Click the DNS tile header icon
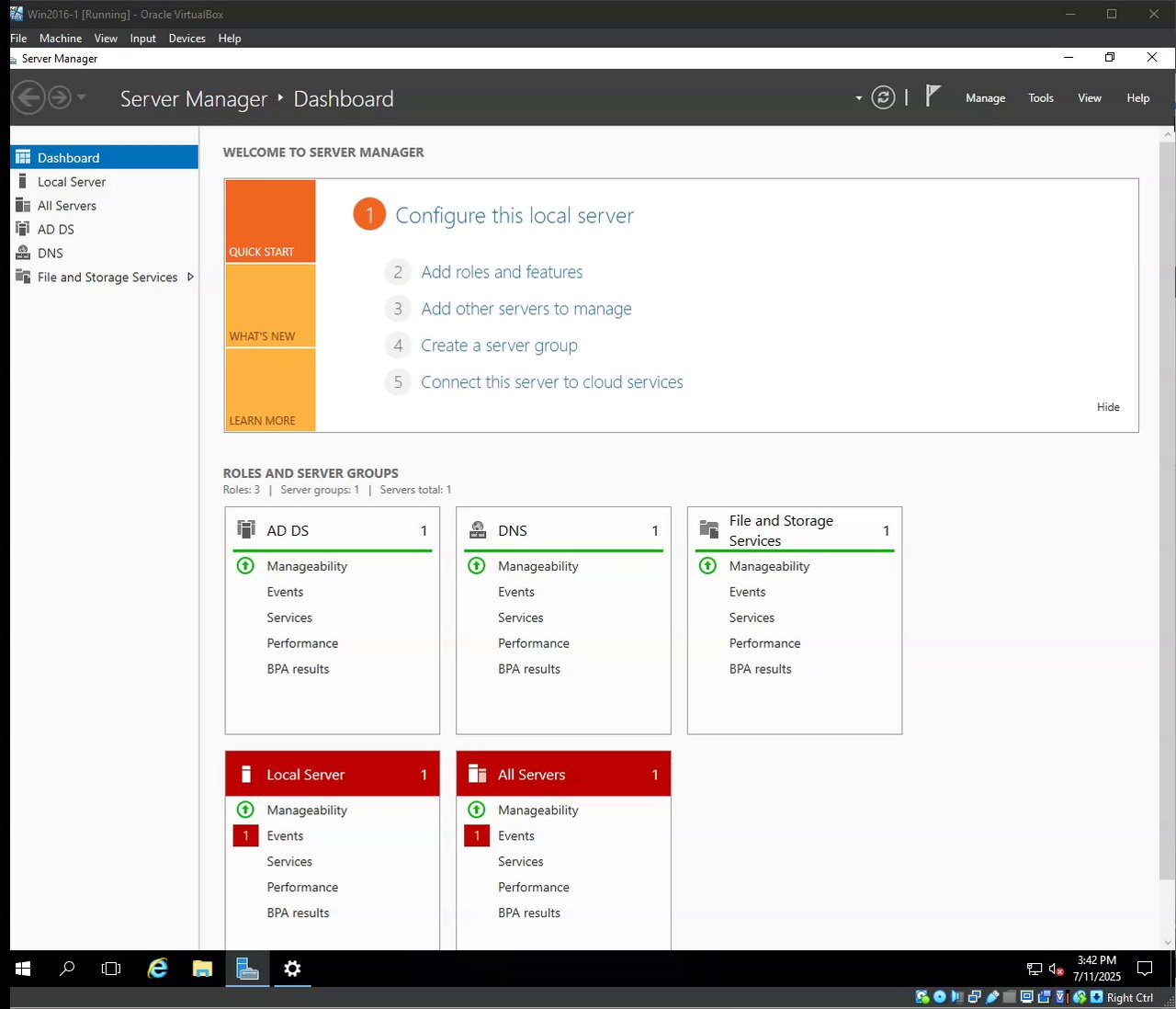Viewport: 1176px width, 1009px height. (478, 529)
